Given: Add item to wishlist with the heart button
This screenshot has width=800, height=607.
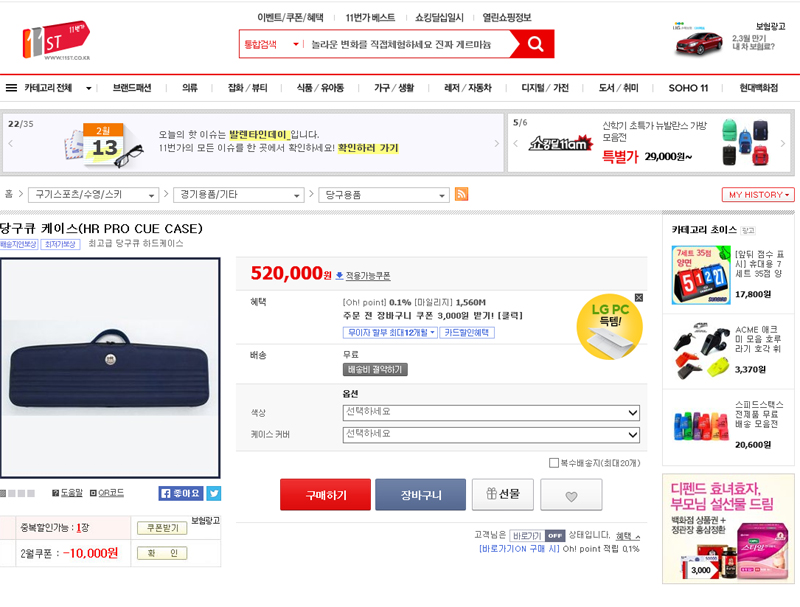Looking at the screenshot, I should [x=571, y=495].
